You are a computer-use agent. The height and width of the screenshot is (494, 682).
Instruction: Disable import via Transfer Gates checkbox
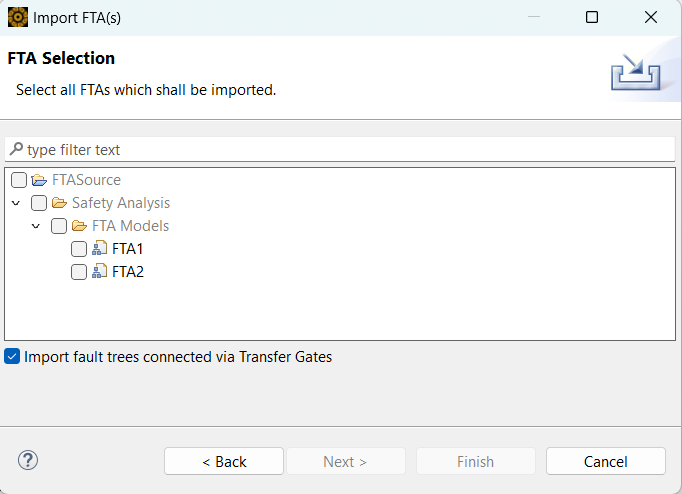coord(12,356)
